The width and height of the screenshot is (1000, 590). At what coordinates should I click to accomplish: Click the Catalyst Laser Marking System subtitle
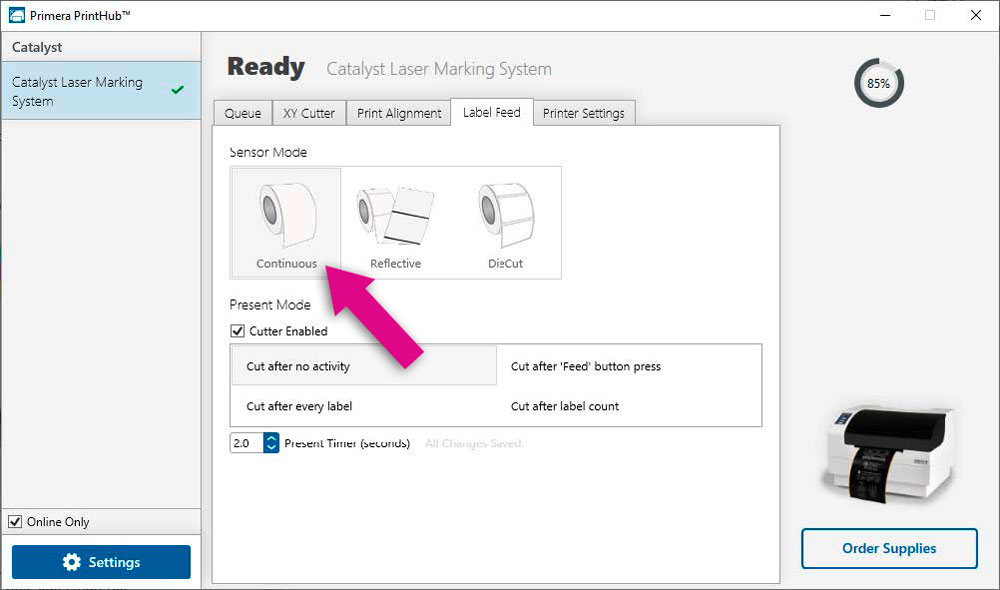[x=439, y=69]
